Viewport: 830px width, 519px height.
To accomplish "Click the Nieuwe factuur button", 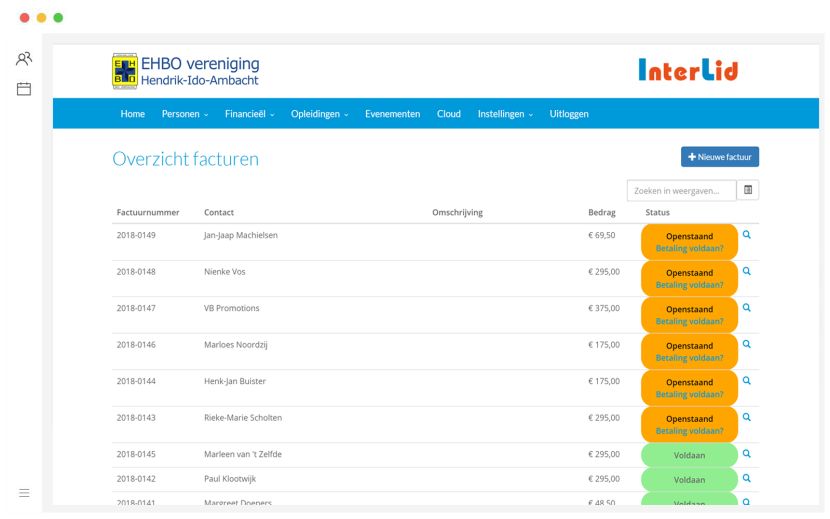I will pos(720,157).
